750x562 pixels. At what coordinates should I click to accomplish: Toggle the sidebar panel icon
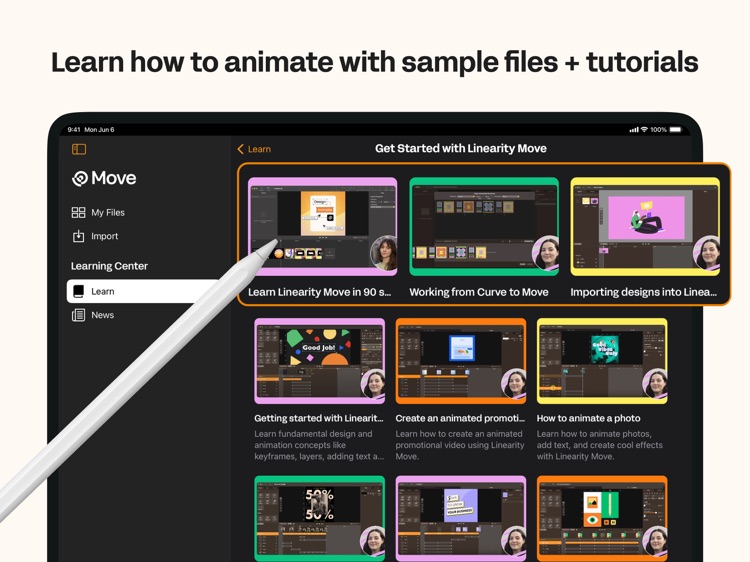[x=79, y=149]
